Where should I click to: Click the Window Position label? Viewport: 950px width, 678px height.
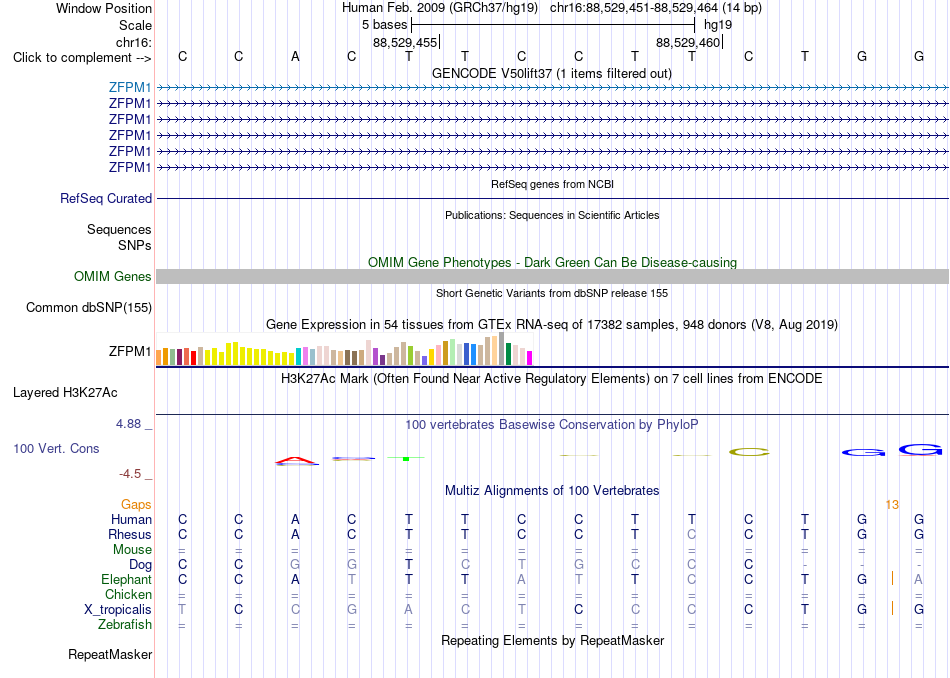coord(104,8)
